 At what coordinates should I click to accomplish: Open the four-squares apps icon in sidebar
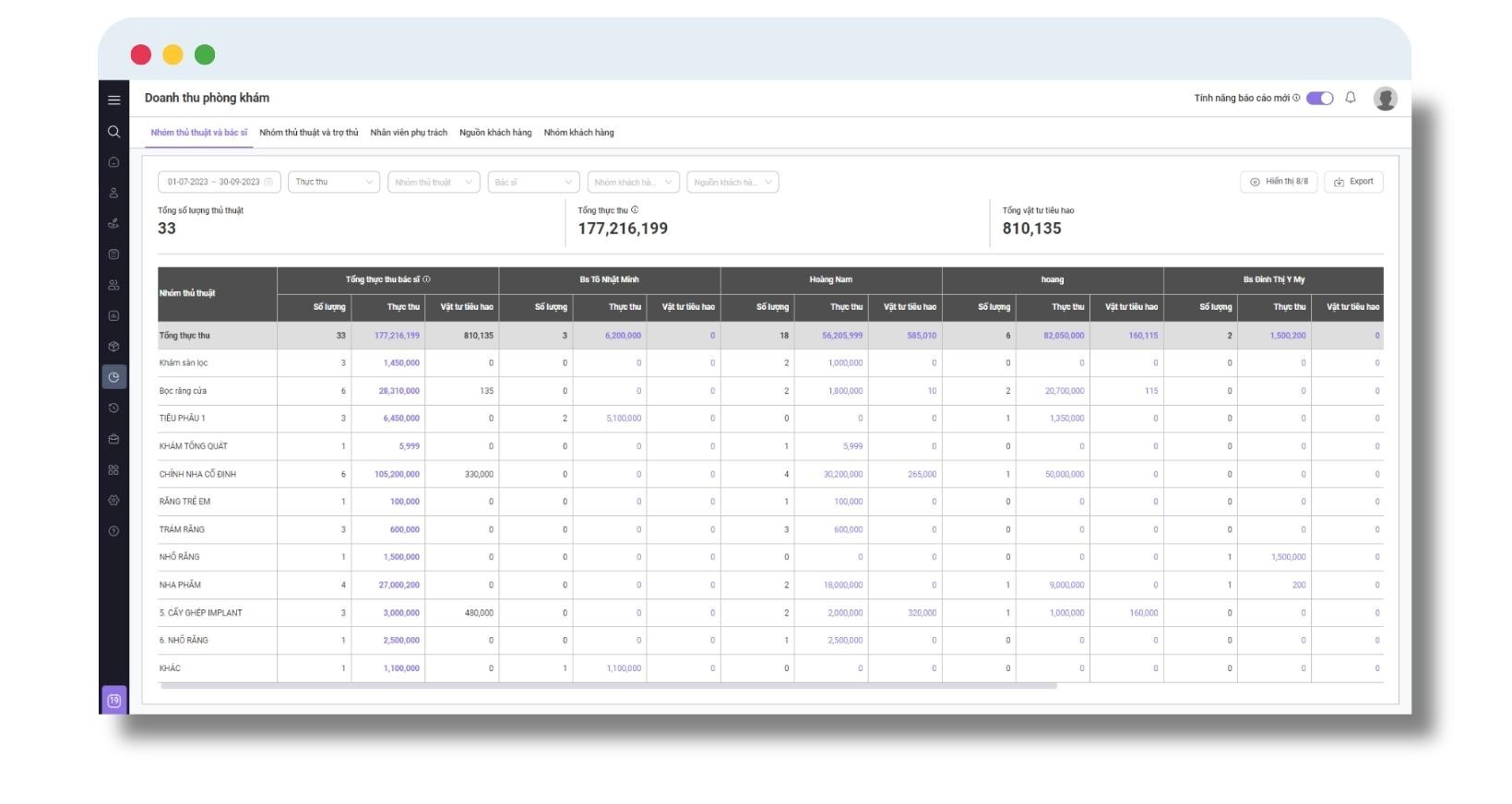[x=113, y=469]
